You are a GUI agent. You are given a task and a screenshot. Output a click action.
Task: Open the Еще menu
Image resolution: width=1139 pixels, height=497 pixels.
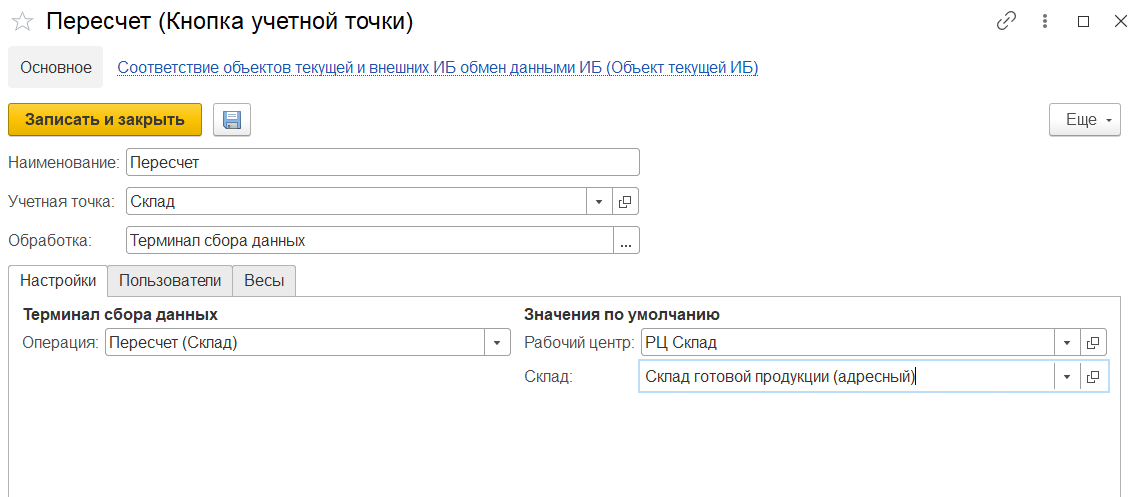(1084, 120)
